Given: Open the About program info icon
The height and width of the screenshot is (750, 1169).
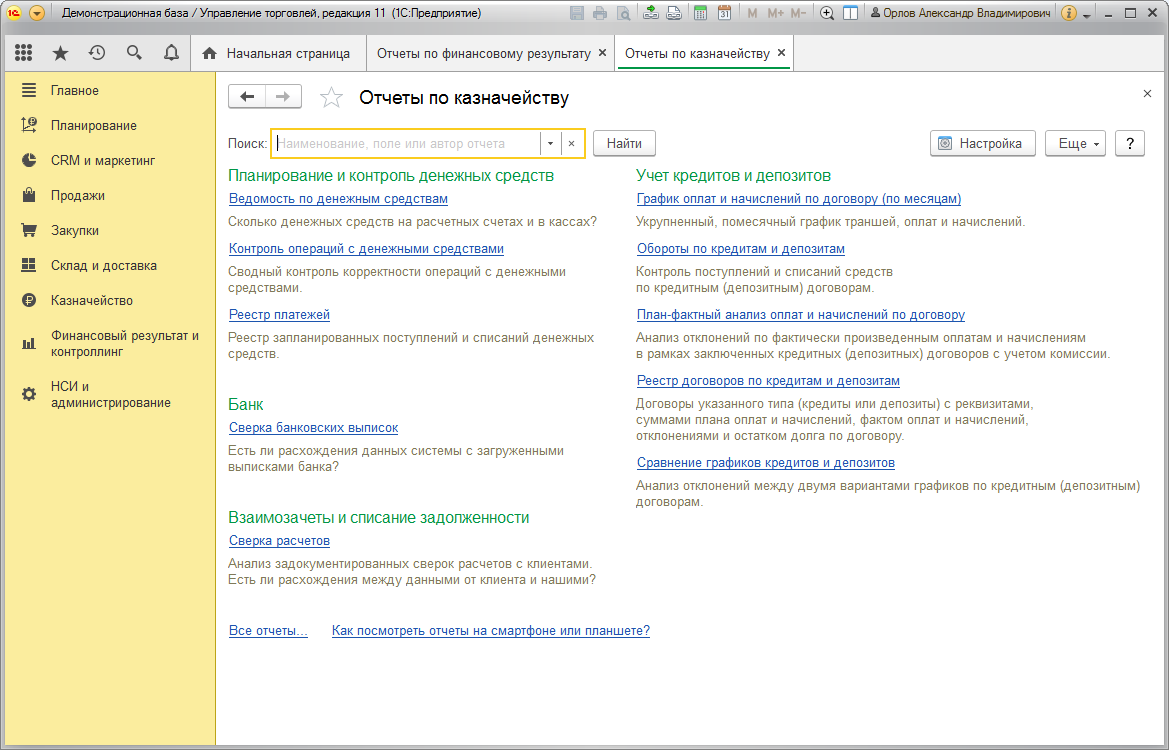Looking at the screenshot, I should click(1068, 13).
